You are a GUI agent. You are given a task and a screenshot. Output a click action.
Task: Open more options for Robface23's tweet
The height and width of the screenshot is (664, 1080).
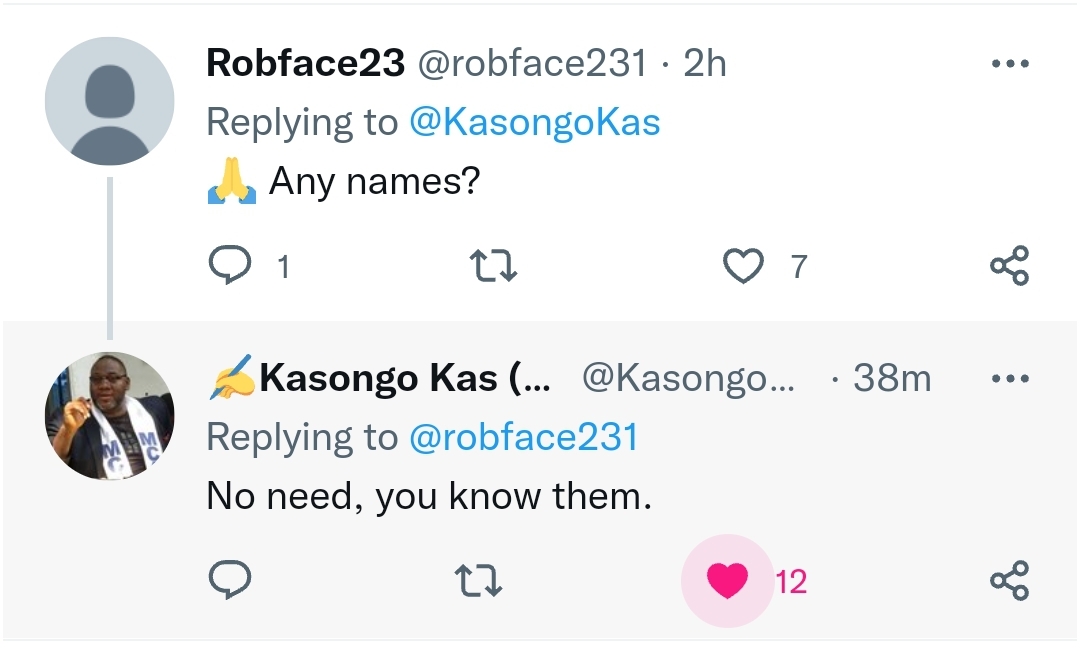1009,64
